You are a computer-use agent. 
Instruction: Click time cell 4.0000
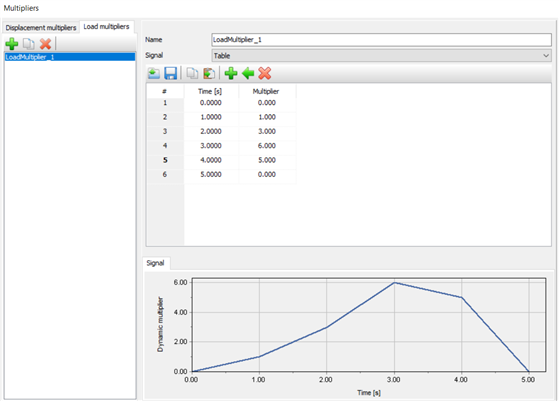click(x=211, y=160)
